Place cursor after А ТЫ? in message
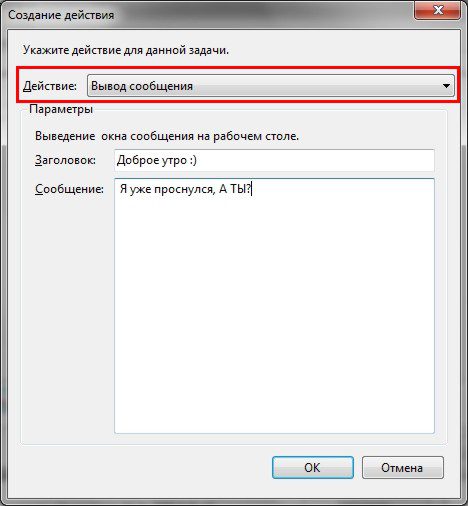 click(252, 189)
